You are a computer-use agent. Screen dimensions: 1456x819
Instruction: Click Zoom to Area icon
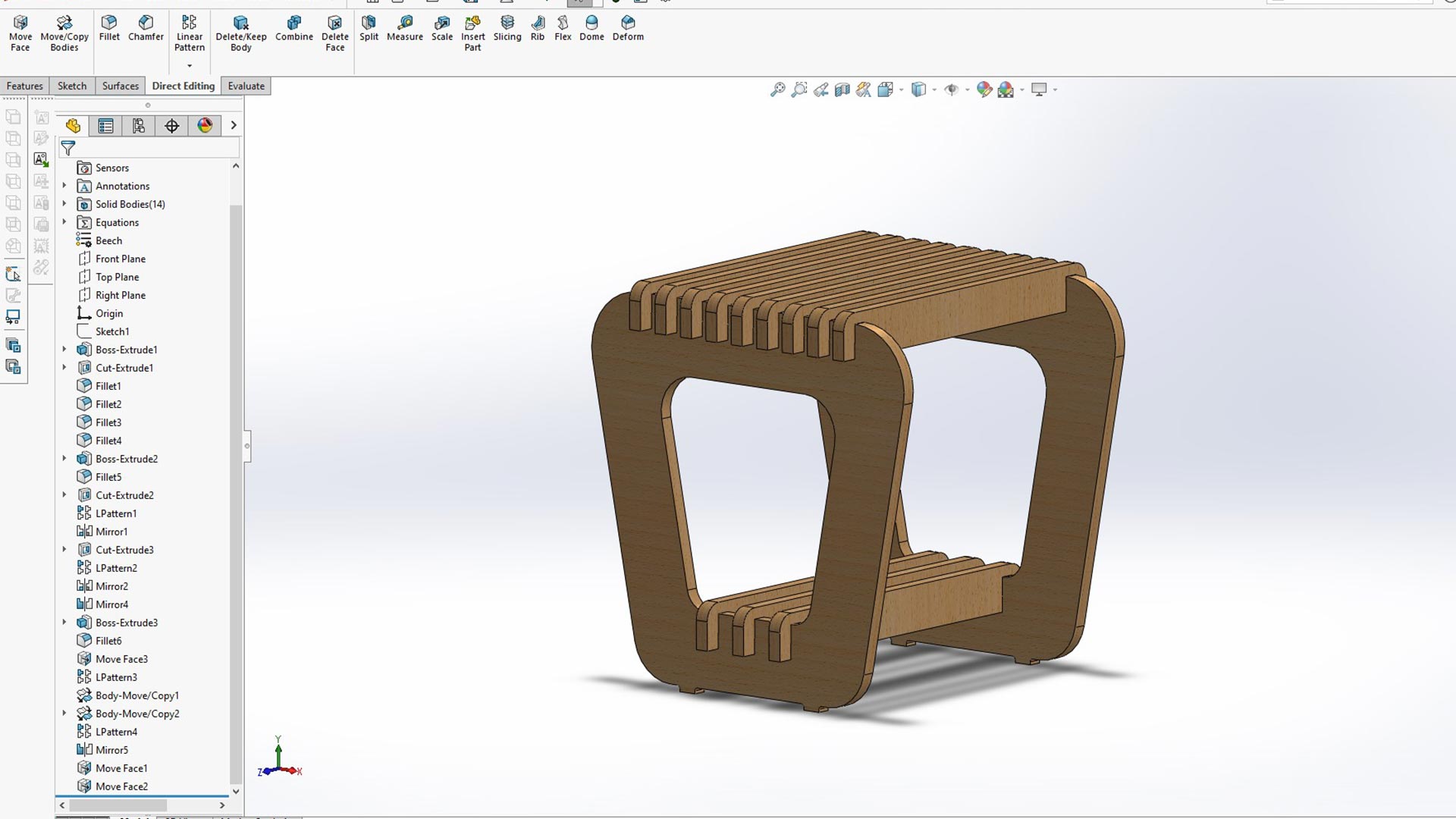coord(799,90)
